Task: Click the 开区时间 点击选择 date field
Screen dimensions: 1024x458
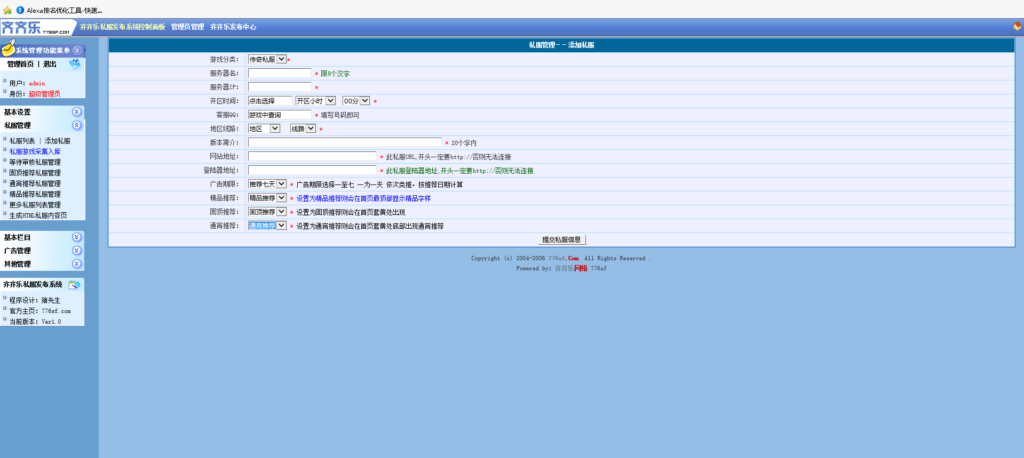Action: tap(270, 101)
